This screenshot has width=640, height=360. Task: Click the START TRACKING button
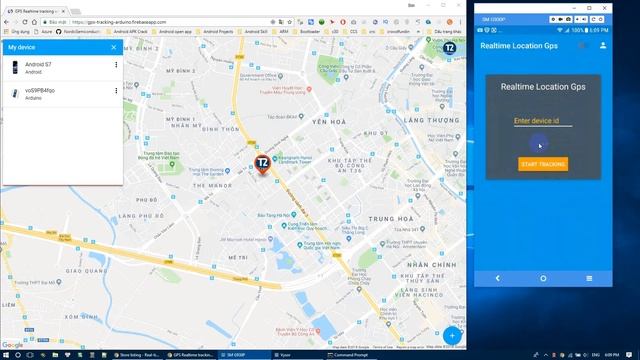[x=543, y=164]
